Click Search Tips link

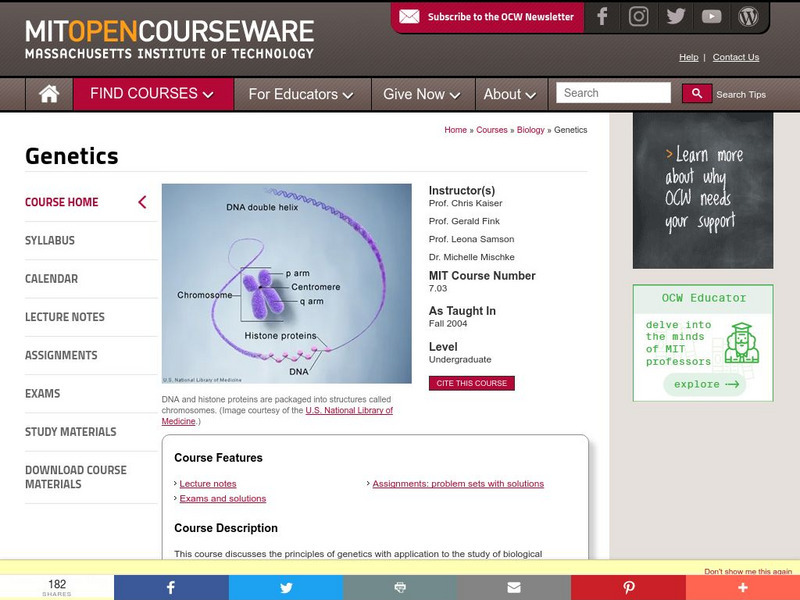(x=741, y=94)
